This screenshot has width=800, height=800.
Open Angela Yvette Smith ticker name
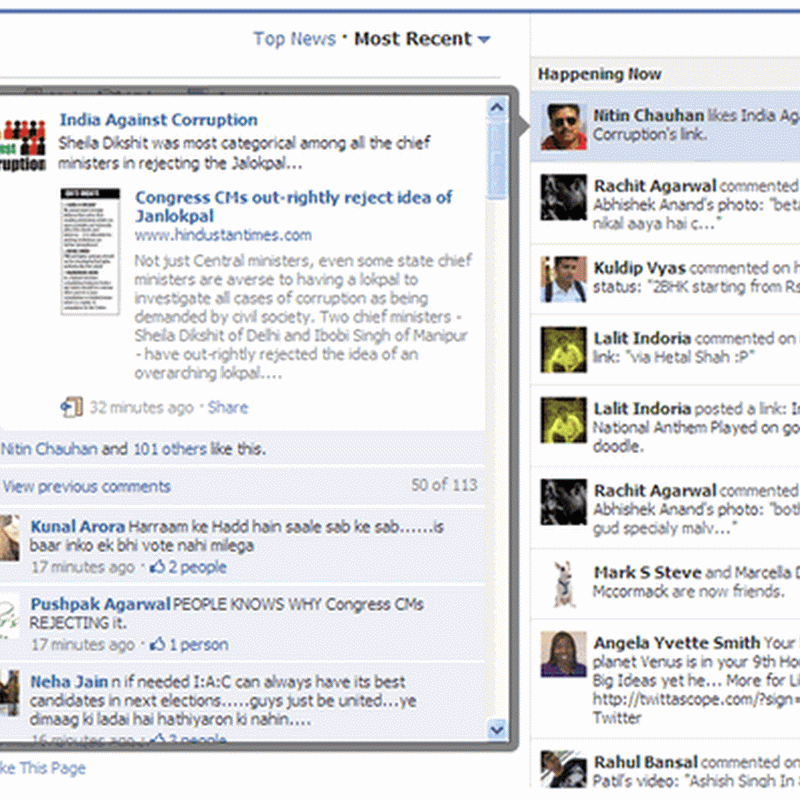tap(677, 643)
